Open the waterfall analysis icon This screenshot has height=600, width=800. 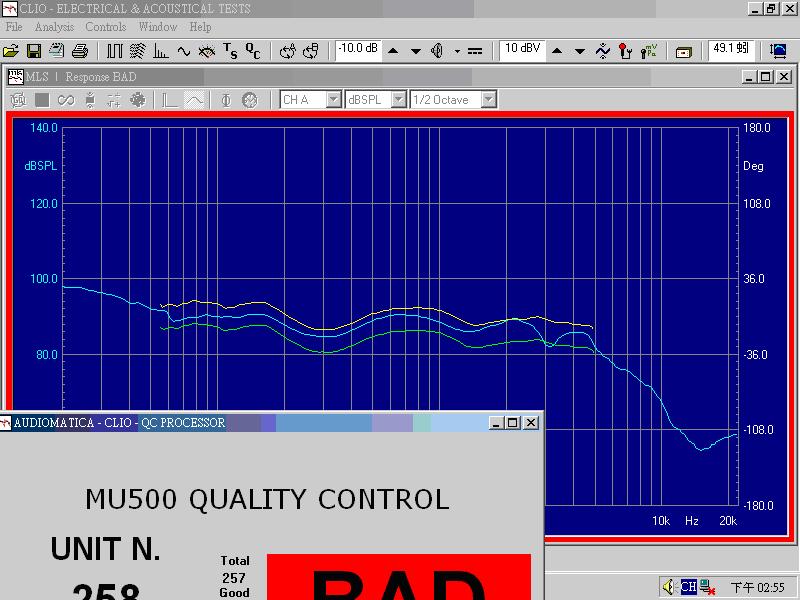137,51
